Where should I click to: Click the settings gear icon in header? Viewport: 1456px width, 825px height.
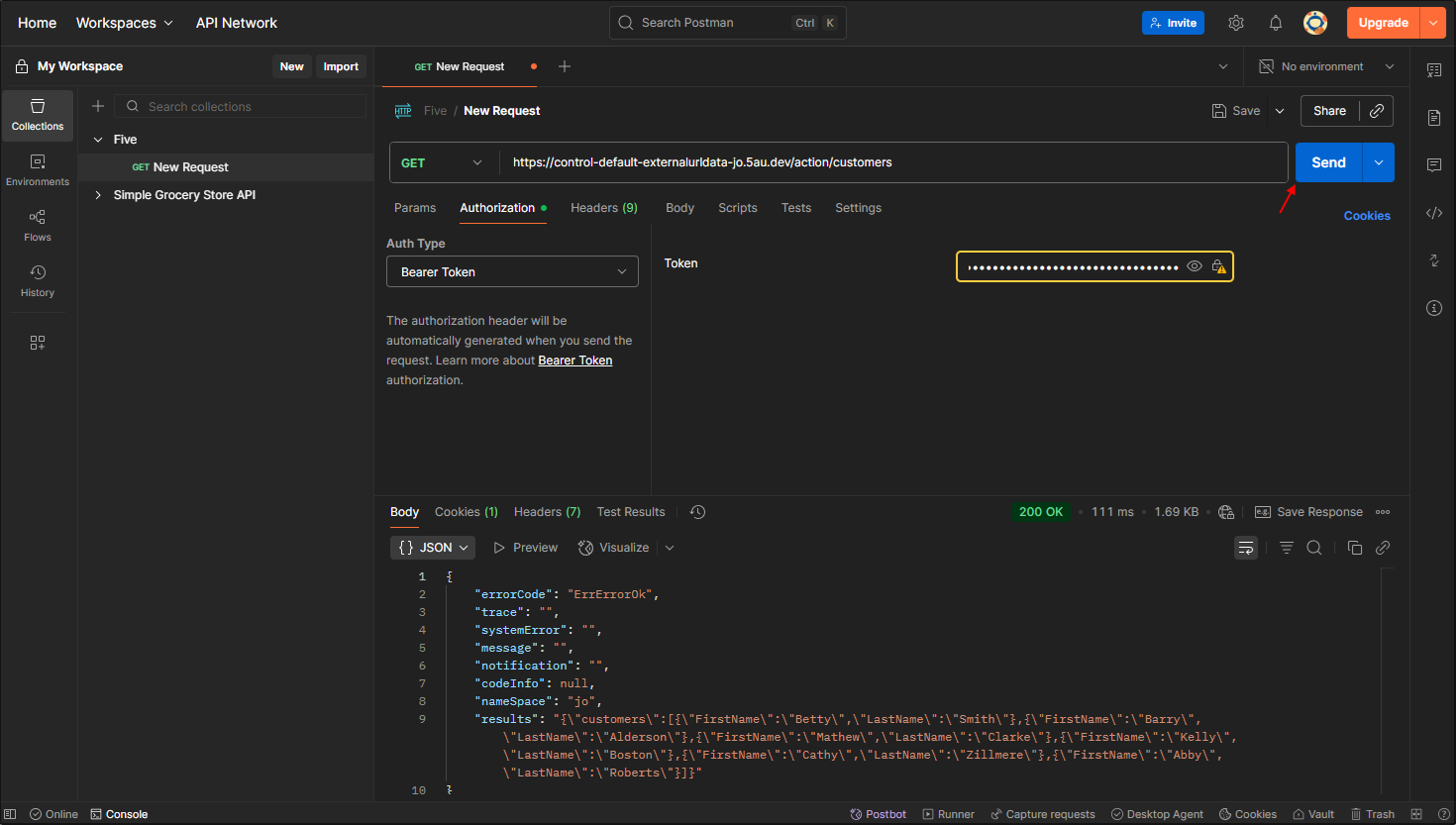pos(1236,23)
